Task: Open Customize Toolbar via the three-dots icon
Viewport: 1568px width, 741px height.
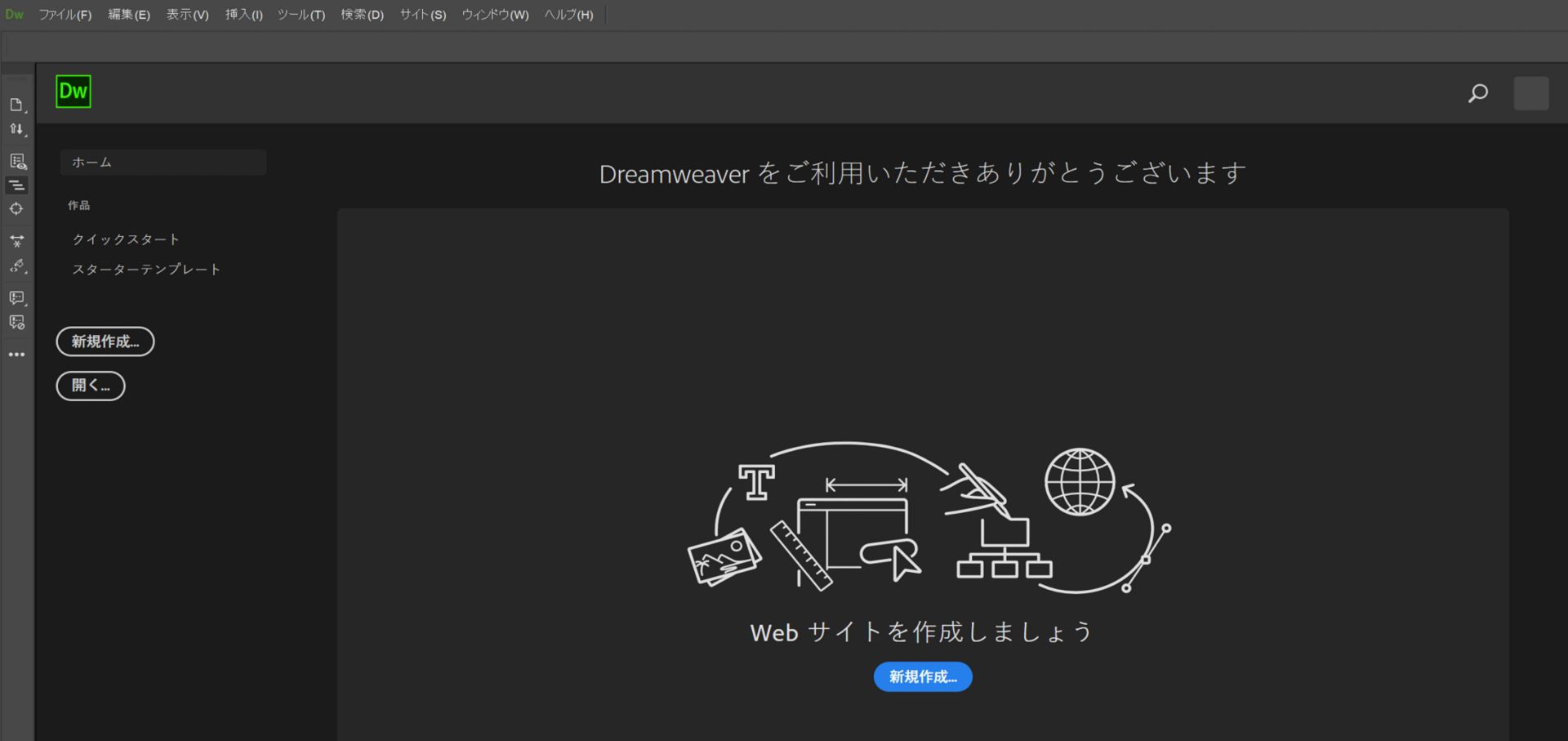Action: coord(16,354)
